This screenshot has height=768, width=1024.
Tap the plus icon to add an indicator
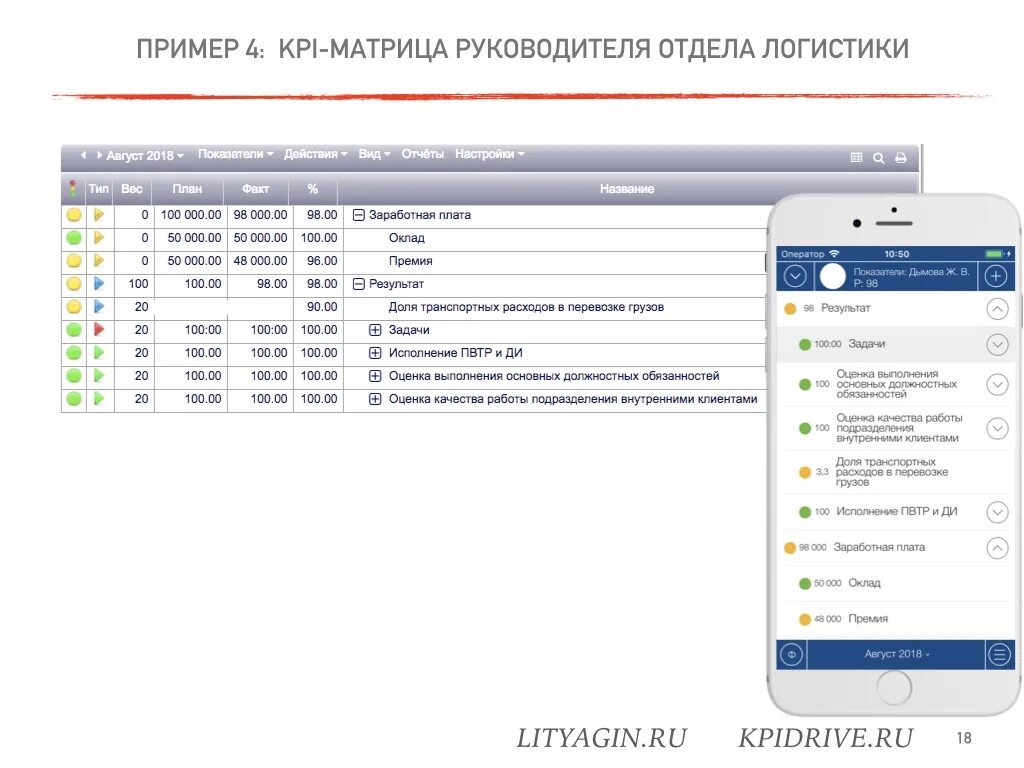pos(996,275)
